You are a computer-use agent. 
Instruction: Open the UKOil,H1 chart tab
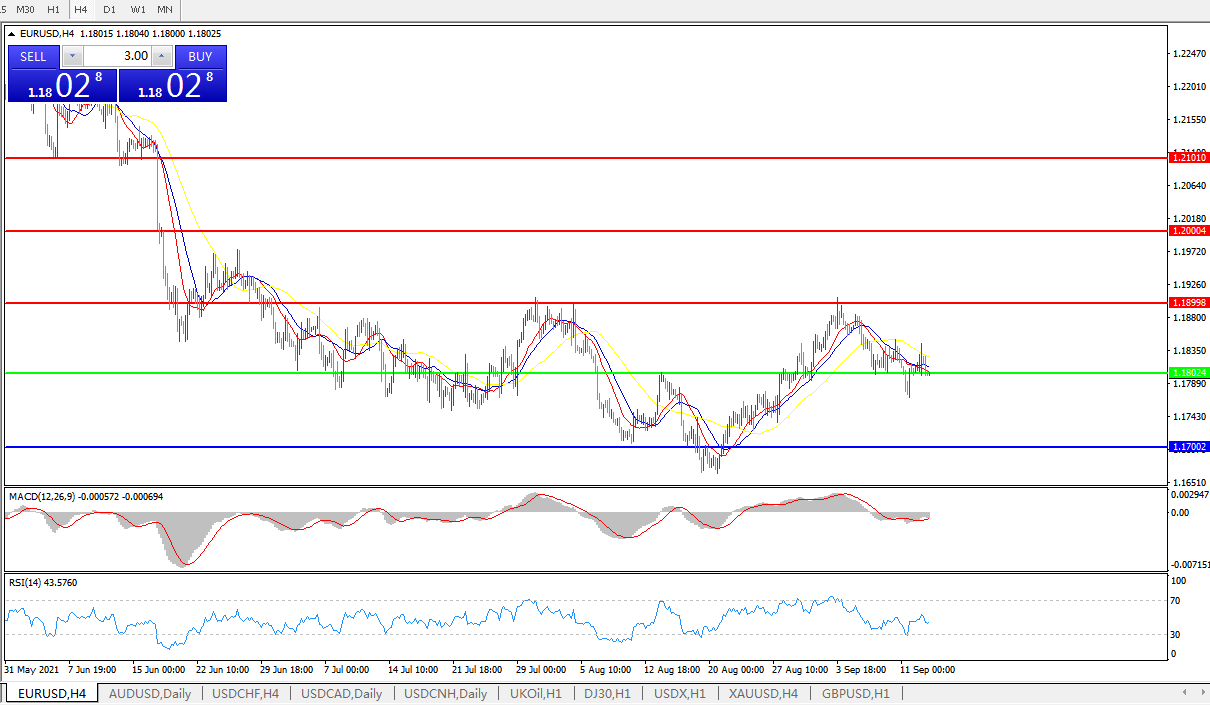pyautogui.click(x=535, y=693)
